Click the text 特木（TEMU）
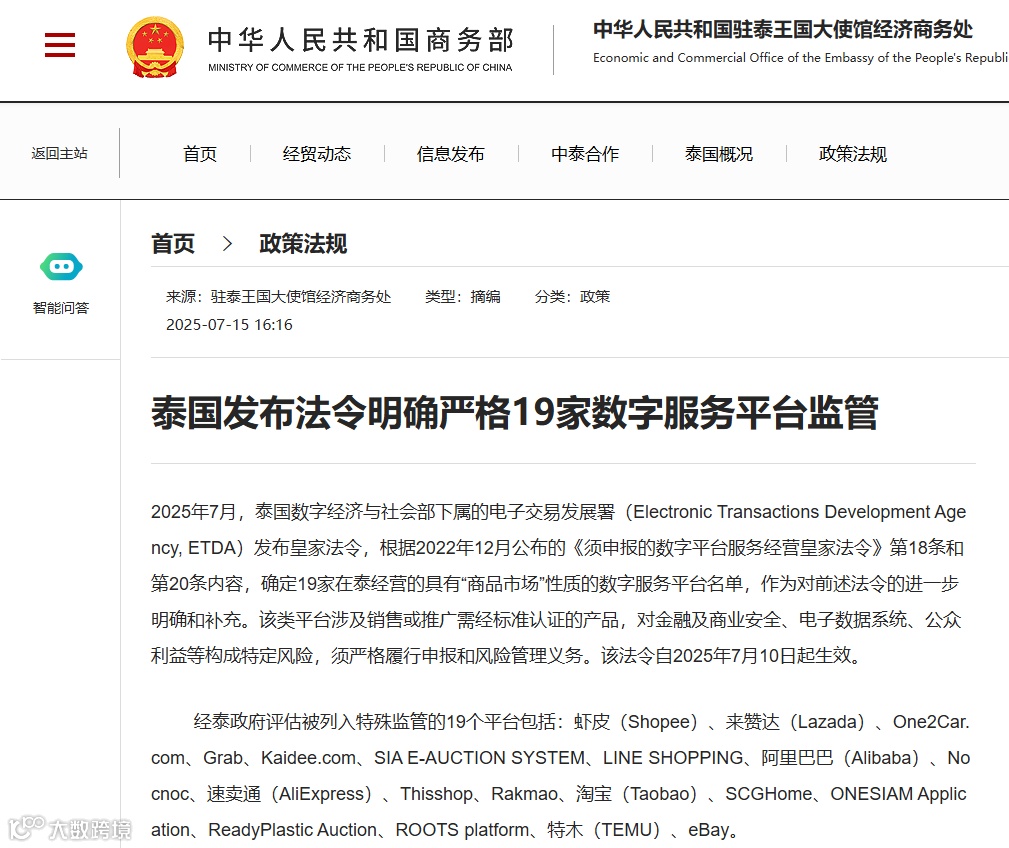Screen dimensions: 1009x848 coord(604,830)
